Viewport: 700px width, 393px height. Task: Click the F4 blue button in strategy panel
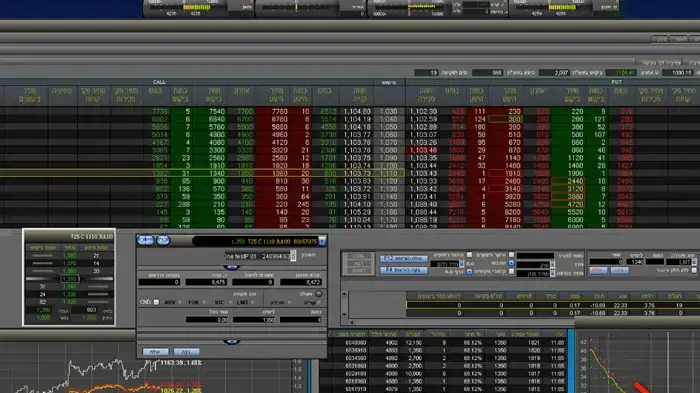404,270
